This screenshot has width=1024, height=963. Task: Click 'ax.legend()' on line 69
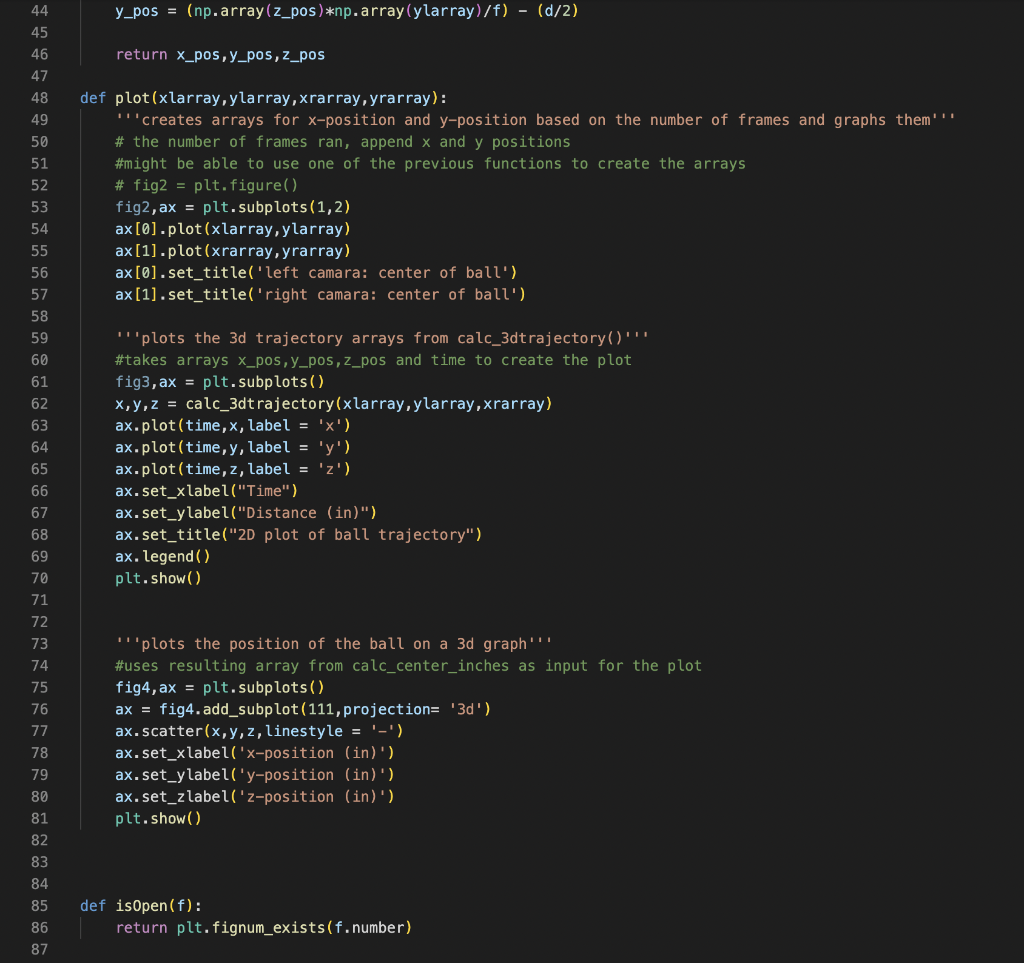click(x=163, y=556)
